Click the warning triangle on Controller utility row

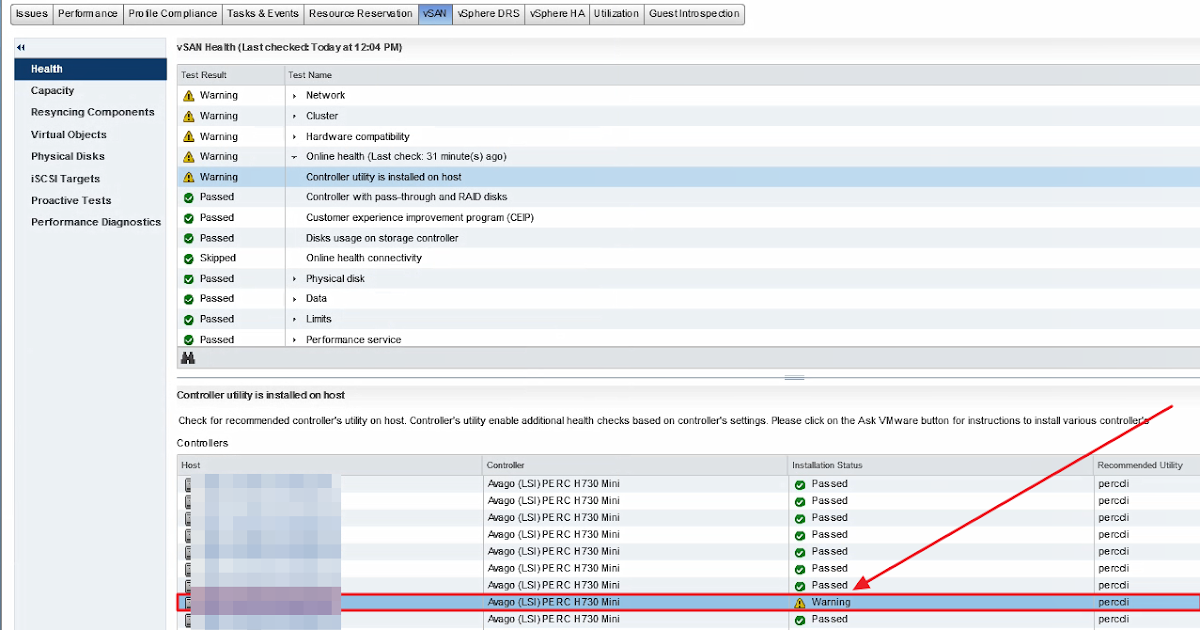click(x=188, y=177)
